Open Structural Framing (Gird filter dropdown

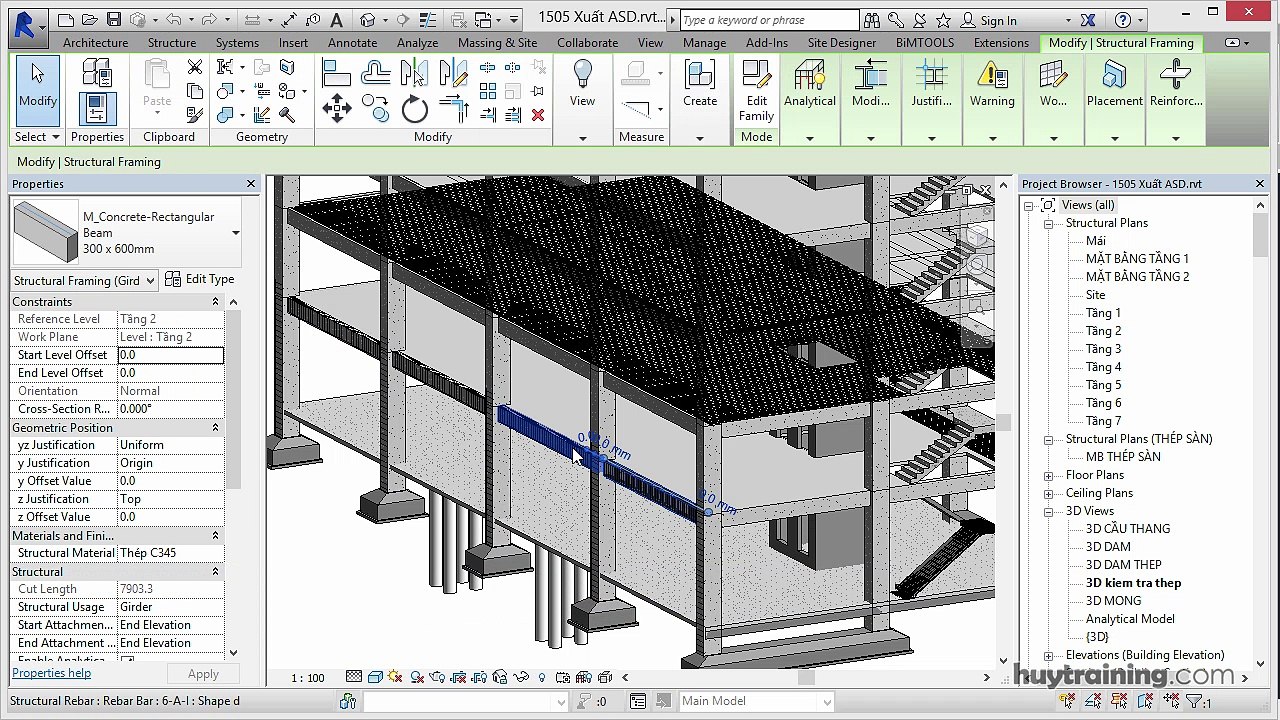tap(84, 280)
